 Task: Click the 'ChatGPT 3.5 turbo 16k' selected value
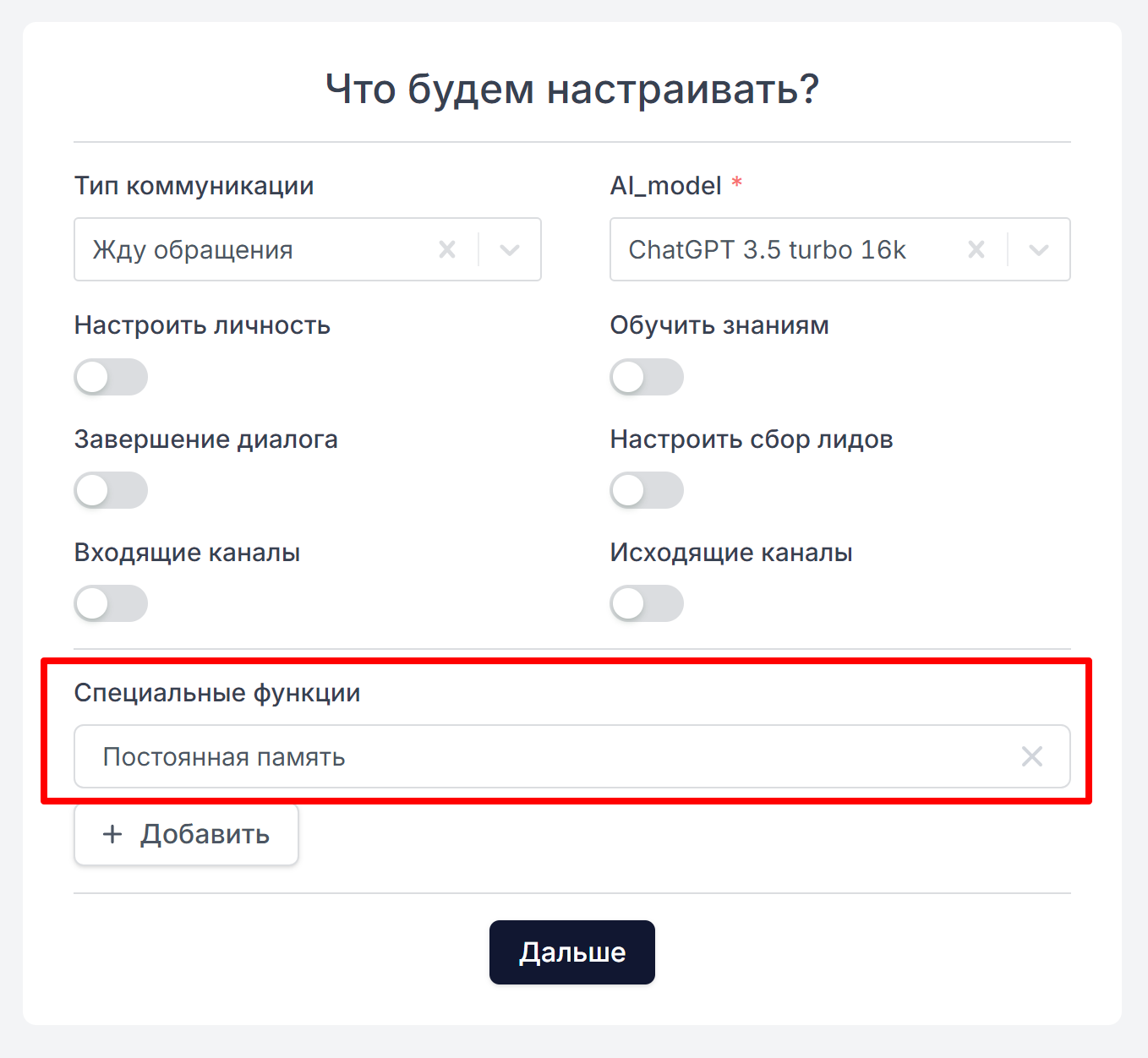(x=767, y=250)
